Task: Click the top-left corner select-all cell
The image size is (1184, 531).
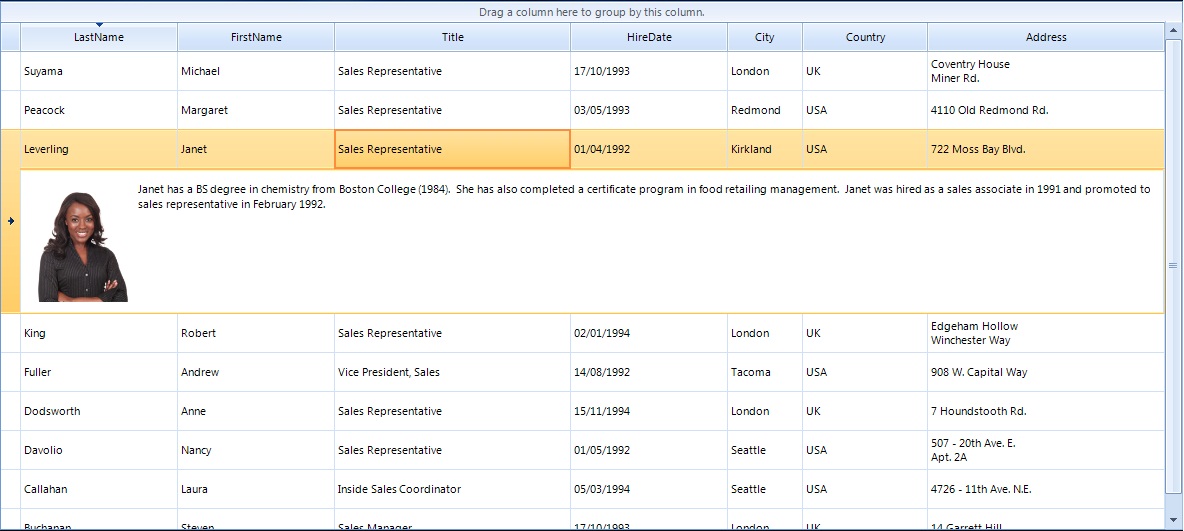Action: coord(10,38)
